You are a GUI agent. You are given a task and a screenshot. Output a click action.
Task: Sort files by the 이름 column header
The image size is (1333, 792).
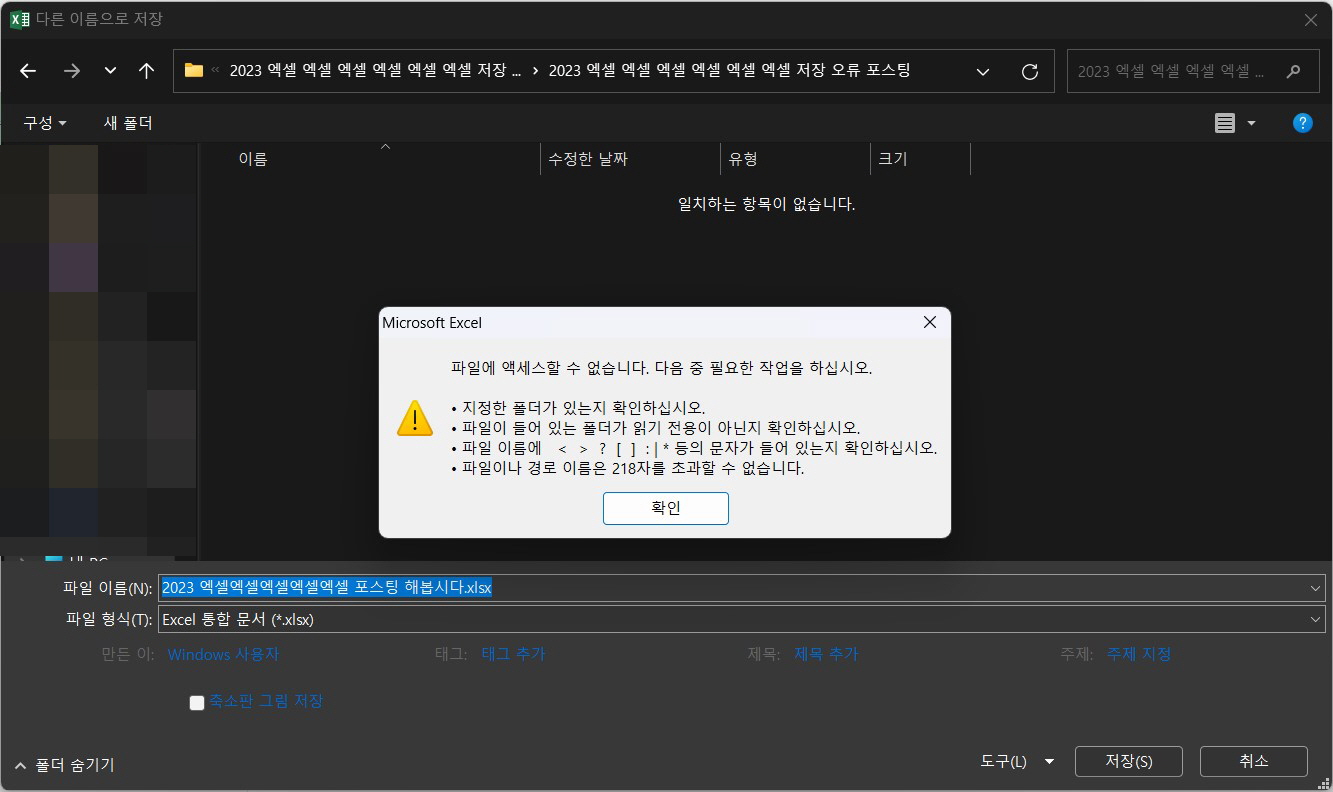[x=253, y=158]
